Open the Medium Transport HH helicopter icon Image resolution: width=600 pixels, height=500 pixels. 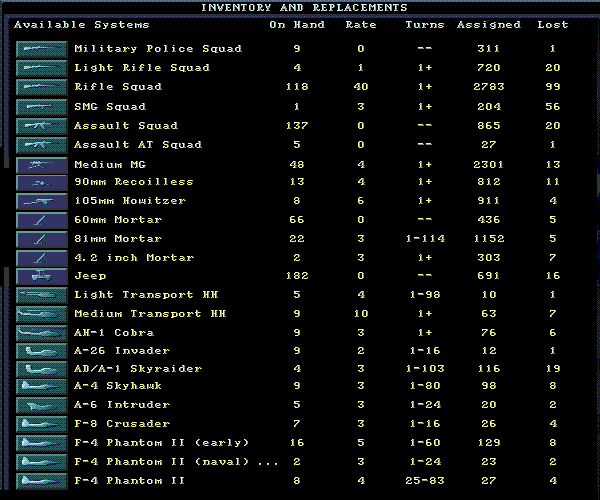click(42, 314)
